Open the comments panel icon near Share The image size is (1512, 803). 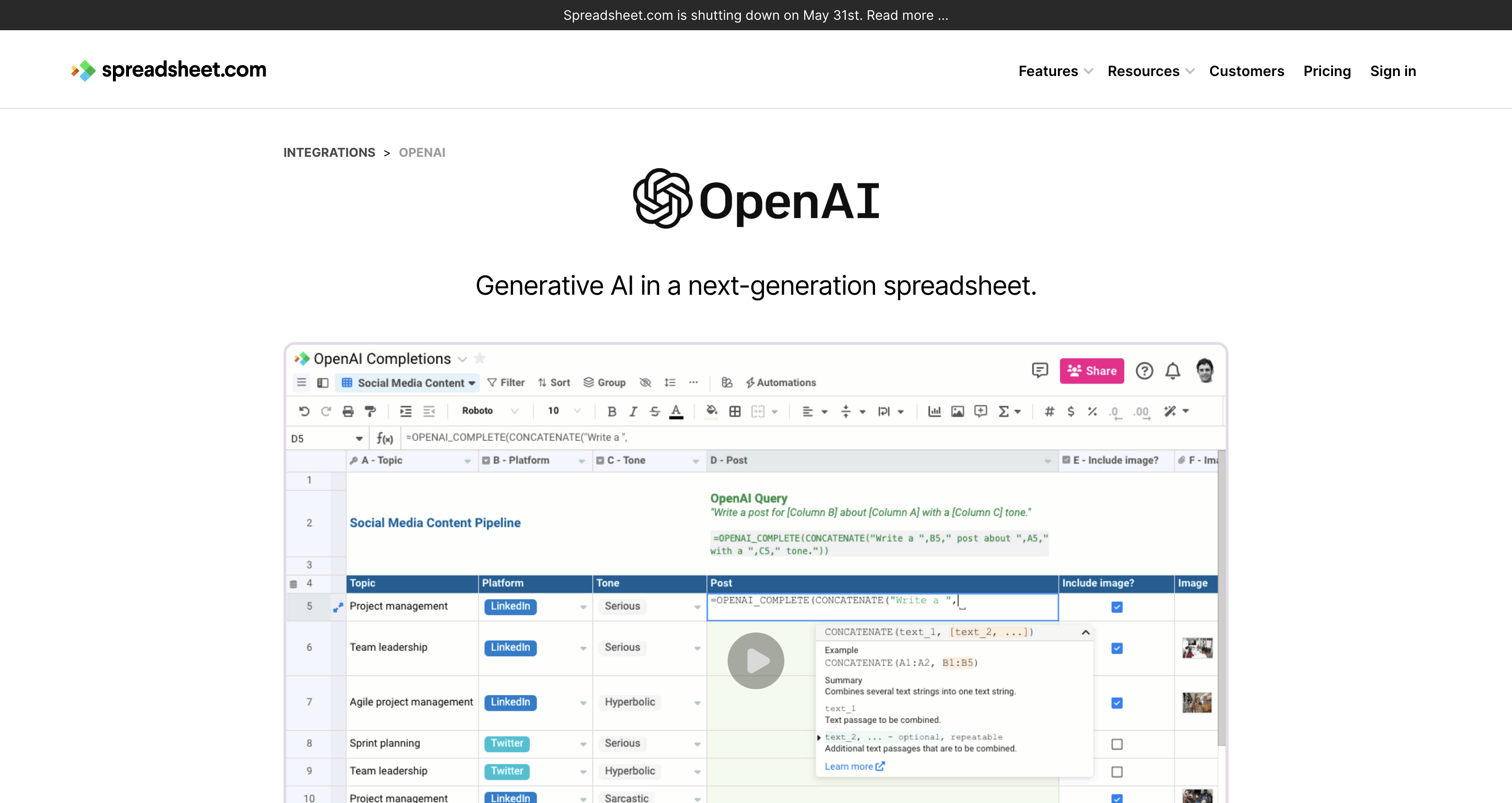click(1039, 370)
